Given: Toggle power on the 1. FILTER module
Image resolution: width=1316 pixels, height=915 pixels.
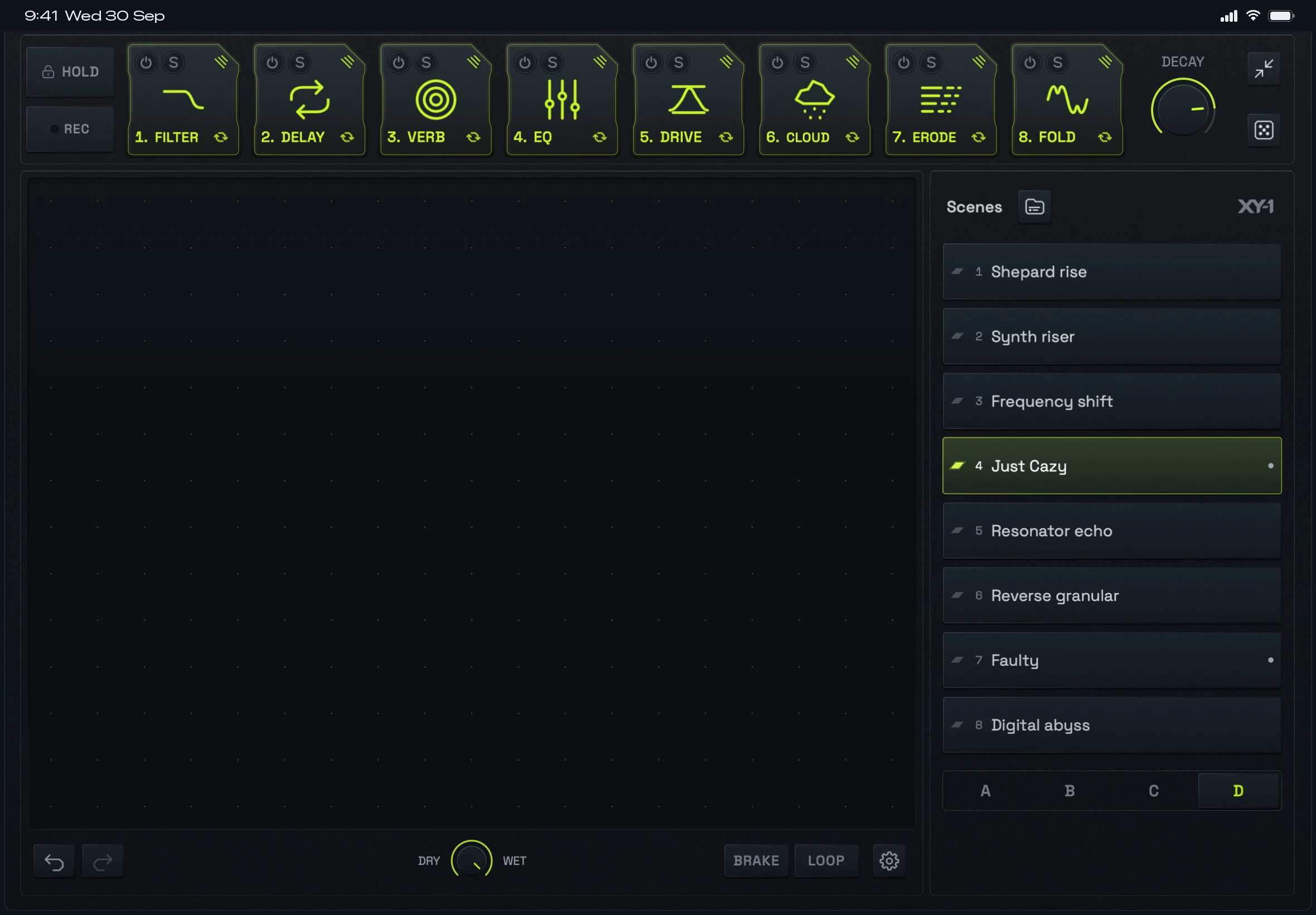Looking at the screenshot, I should coord(146,62).
